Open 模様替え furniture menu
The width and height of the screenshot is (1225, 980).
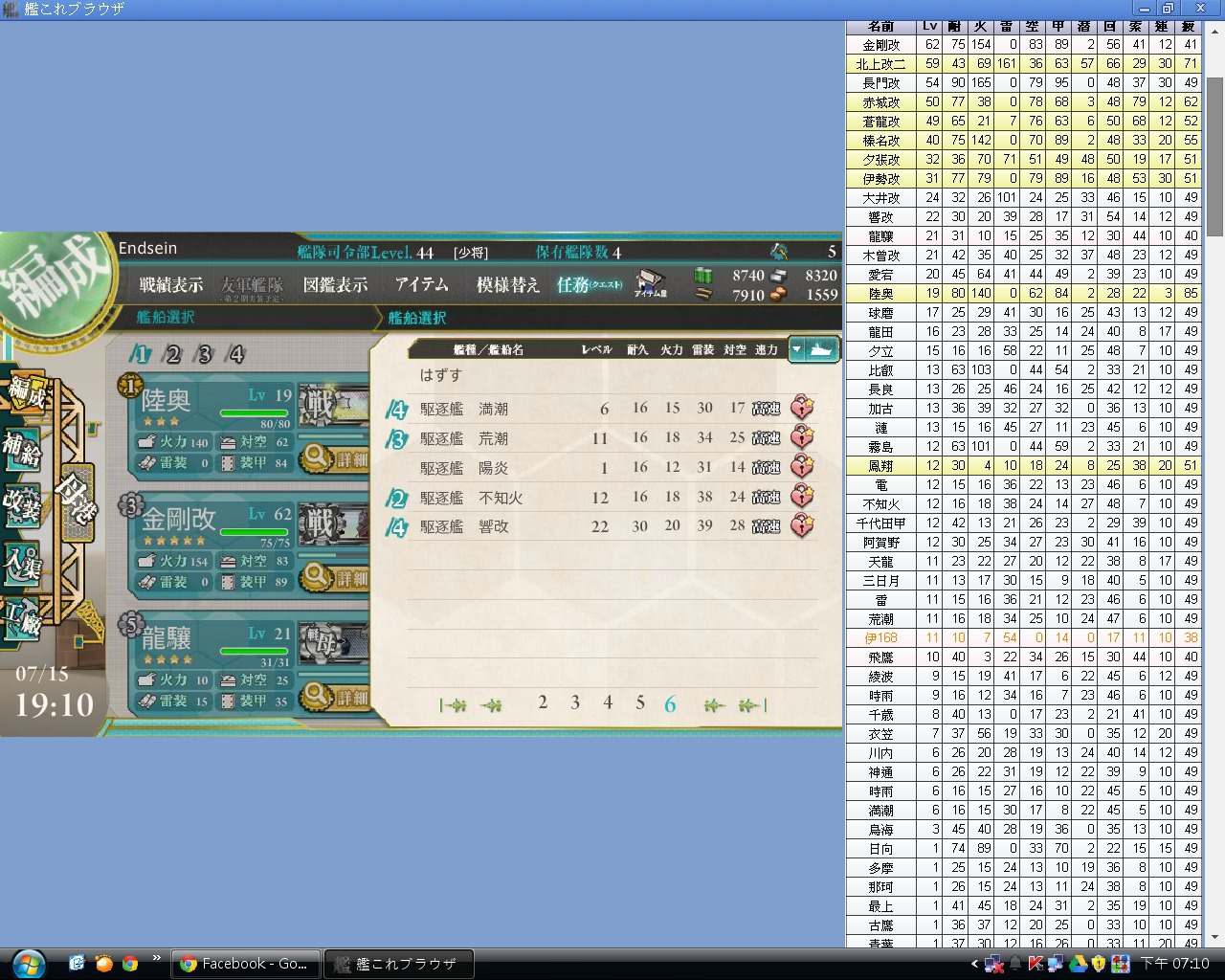pos(508,284)
